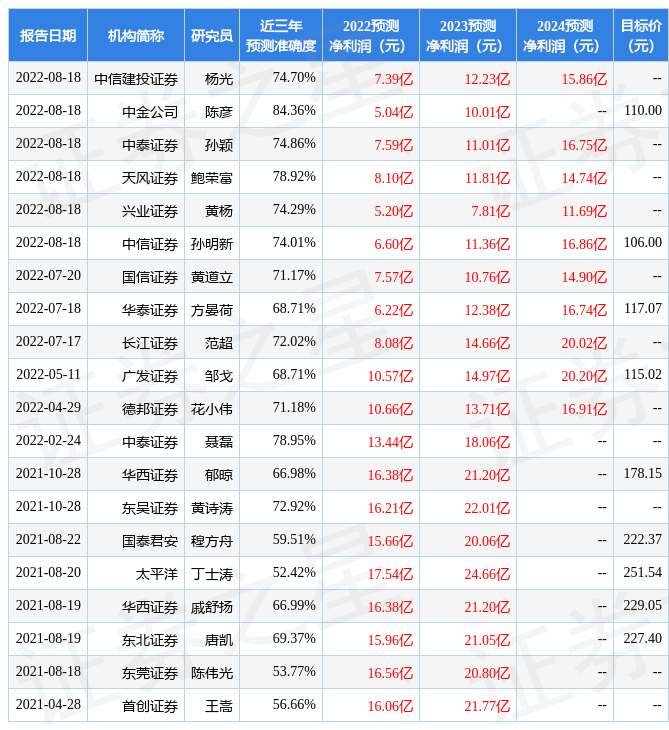Select researcher 孙颖 cell
Image resolution: width=669 pixels, height=730 pixels.
pyautogui.click(x=212, y=145)
